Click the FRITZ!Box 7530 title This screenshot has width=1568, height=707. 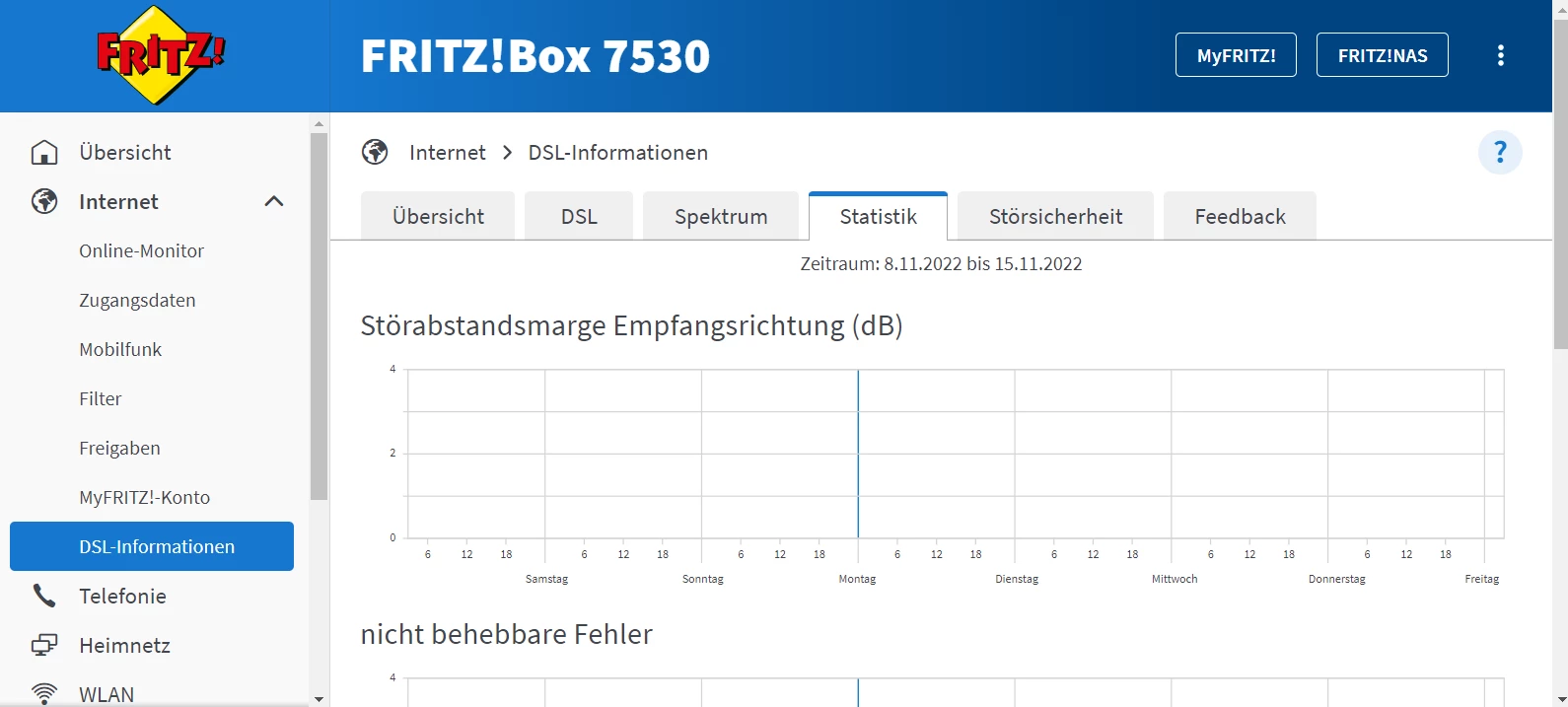[x=535, y=56]
